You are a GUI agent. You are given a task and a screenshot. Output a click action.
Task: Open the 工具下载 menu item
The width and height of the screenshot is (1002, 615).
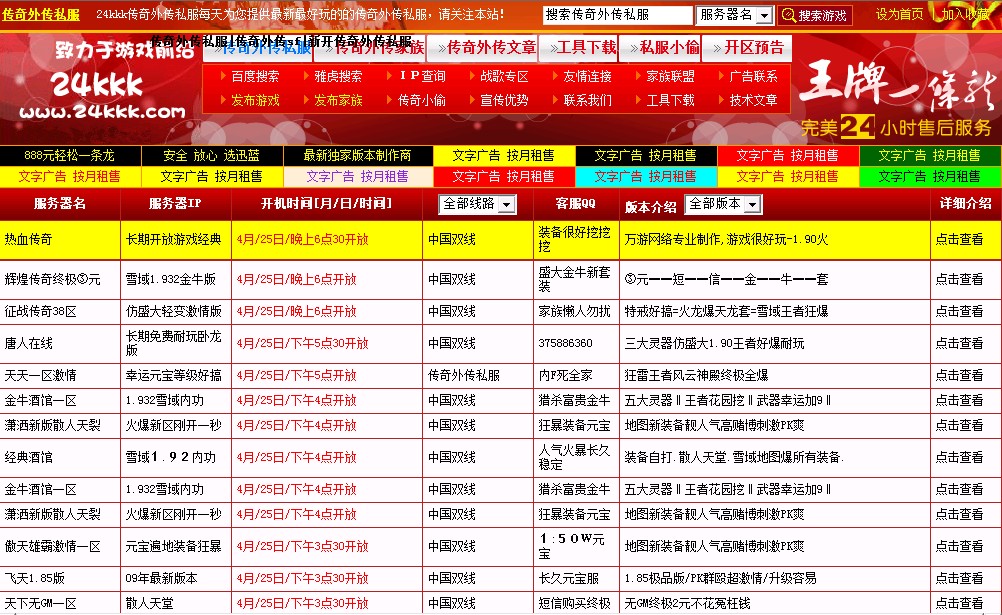(584, 47)
